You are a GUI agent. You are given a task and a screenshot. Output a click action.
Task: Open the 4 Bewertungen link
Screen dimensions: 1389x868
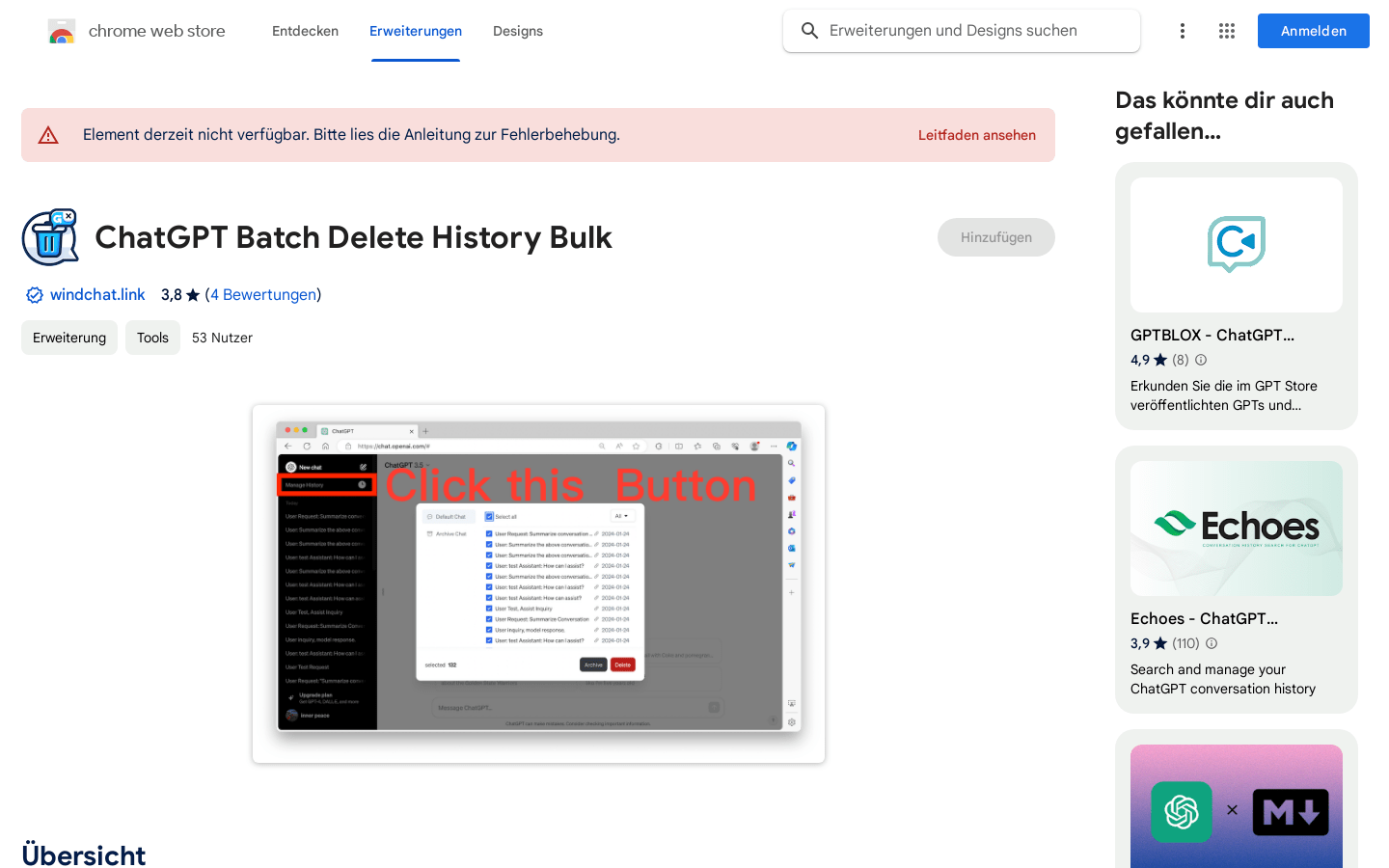(x=263, y=294)
